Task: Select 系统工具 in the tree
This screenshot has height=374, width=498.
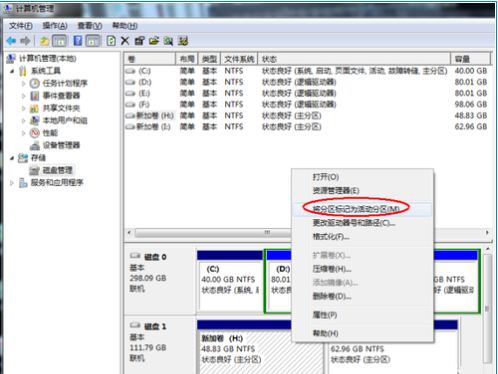Action: click(46, 71)
